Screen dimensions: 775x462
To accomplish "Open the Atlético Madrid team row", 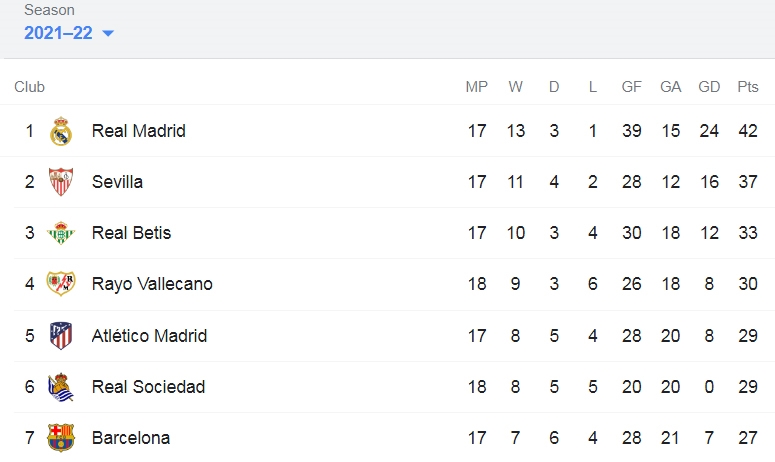I will point(388,336).
